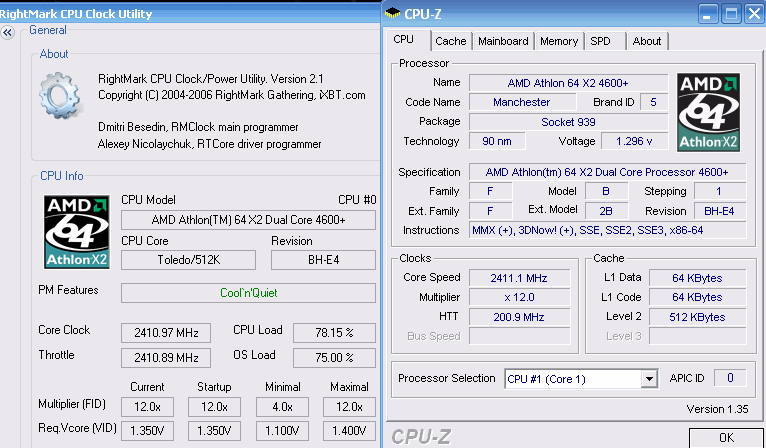This screenshot has width=766, height=448.
Task: Click the APIC ID value 0
Action: point(730,378)
